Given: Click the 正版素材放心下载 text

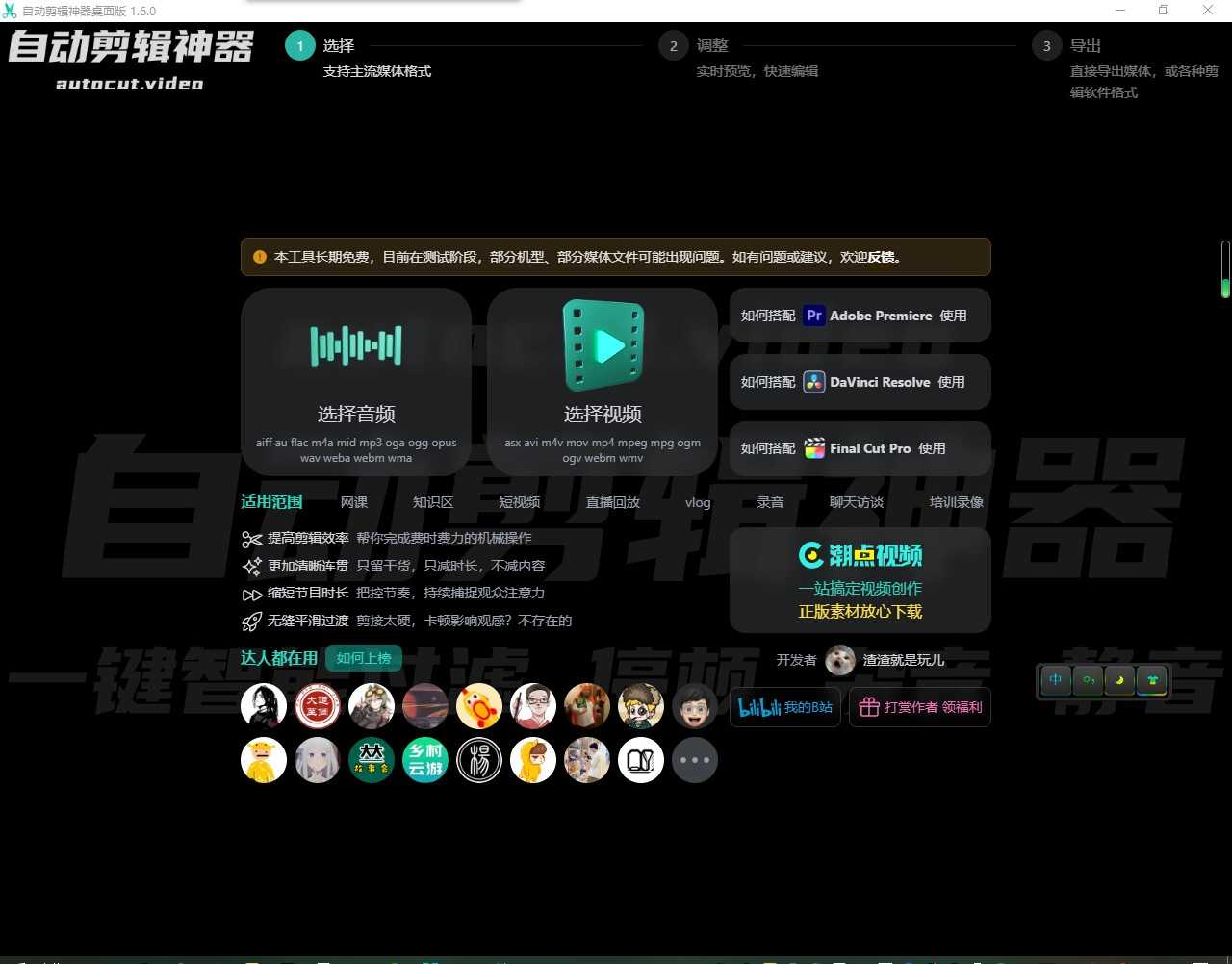Looking at the screenshot, I should (860, 612).
